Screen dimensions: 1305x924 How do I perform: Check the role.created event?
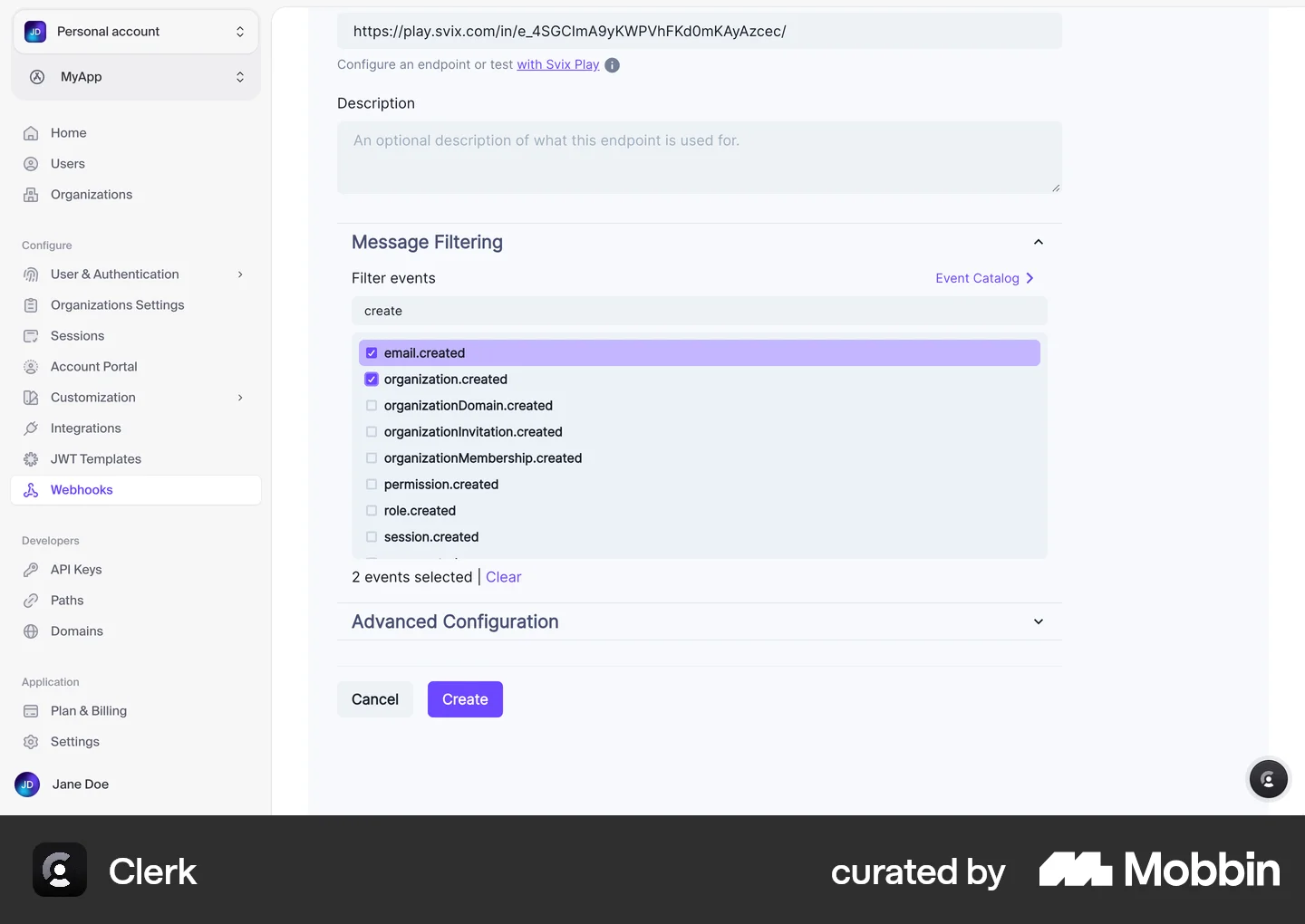coord(372,511)
